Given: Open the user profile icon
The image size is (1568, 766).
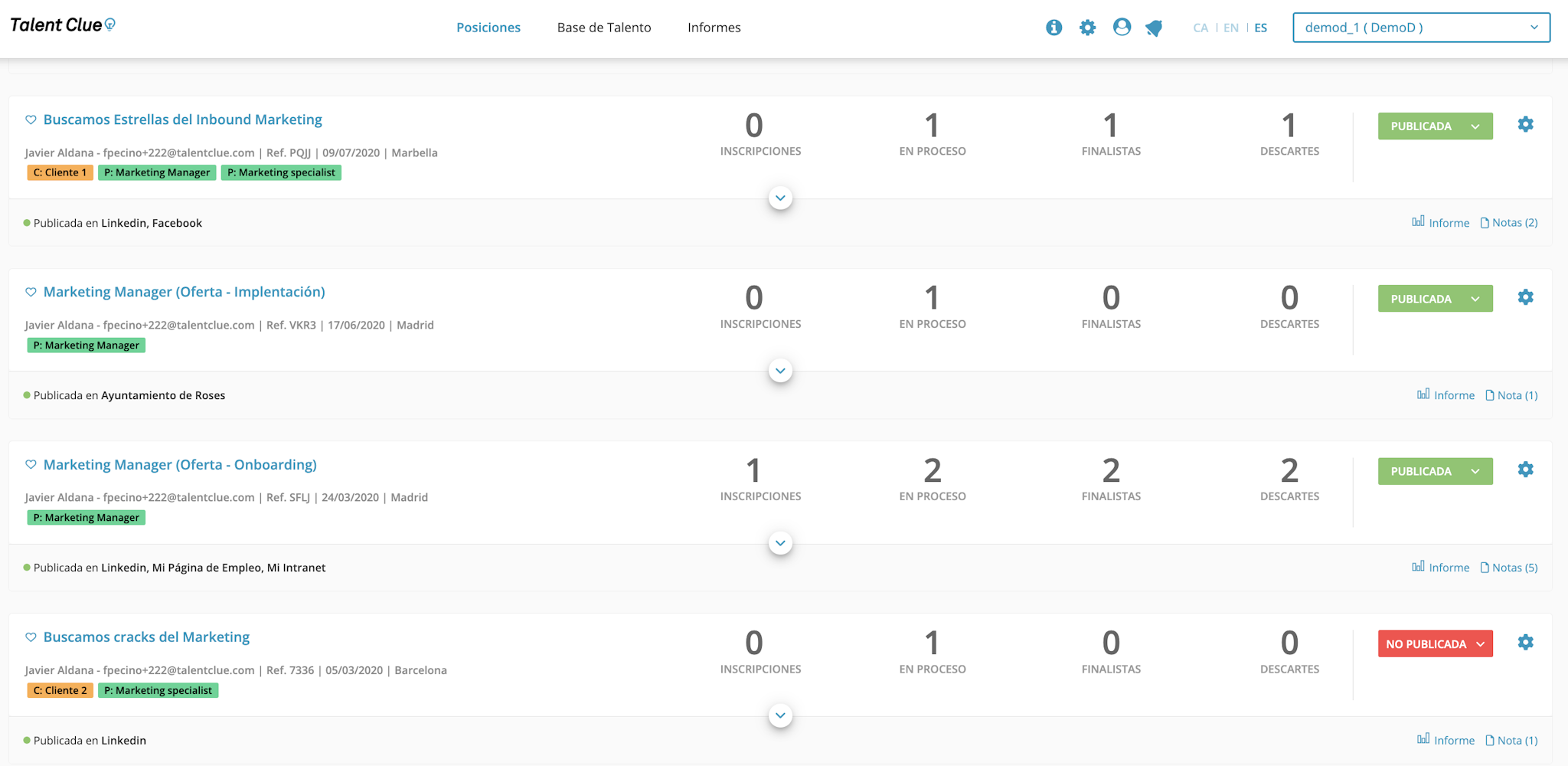Looking at the screenshot, I should [x=1122, y=27].
